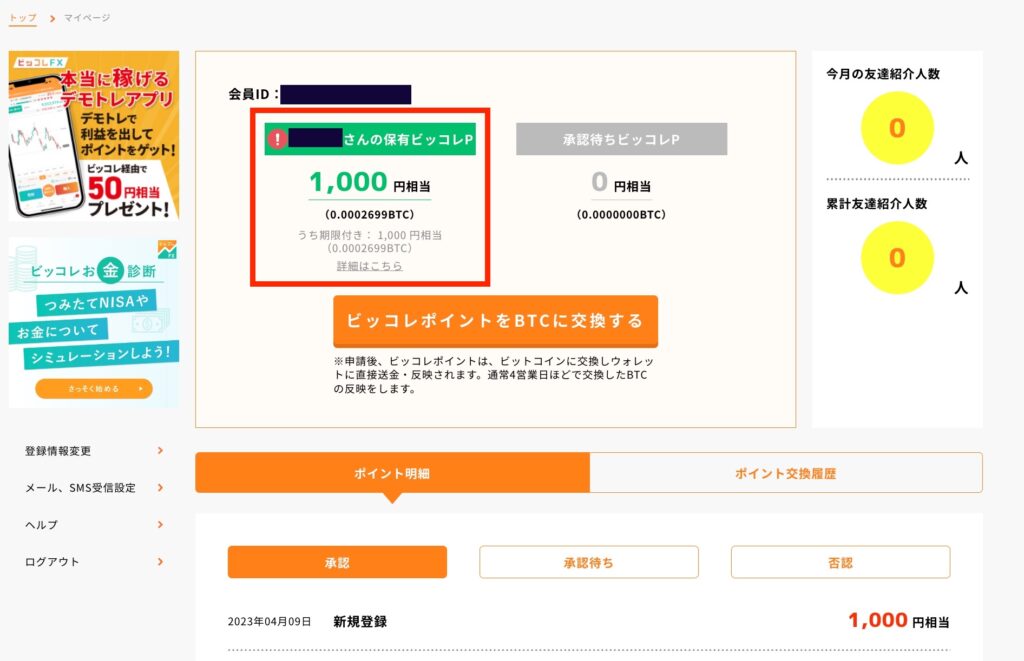Click the 今月の友達紹介人数 yellow counter circle
Image resolution: width=1024 pixels, height=661 pixels.
point(897,127)
